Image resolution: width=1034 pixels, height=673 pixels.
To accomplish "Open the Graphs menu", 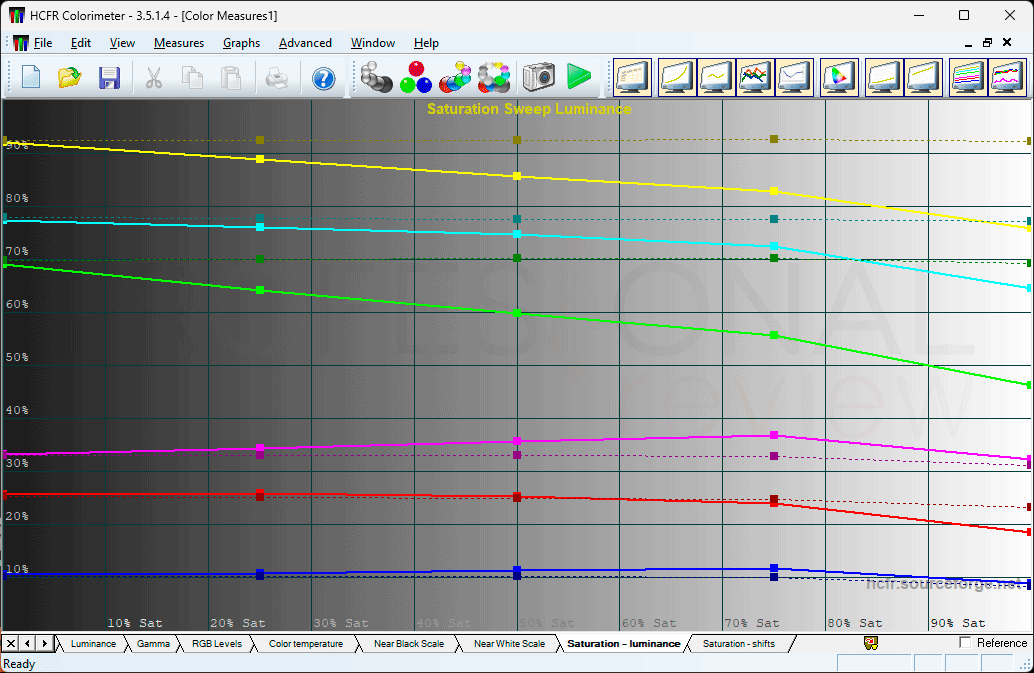I will [241, 43].
